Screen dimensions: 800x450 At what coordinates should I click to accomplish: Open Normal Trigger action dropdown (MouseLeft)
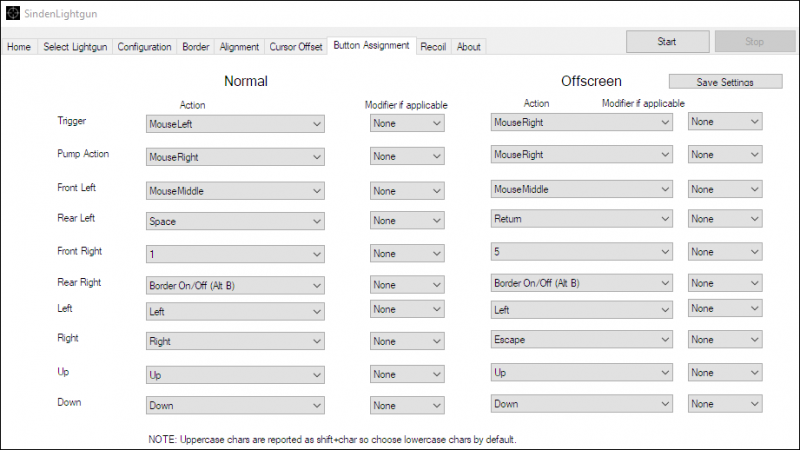point(235,124)
